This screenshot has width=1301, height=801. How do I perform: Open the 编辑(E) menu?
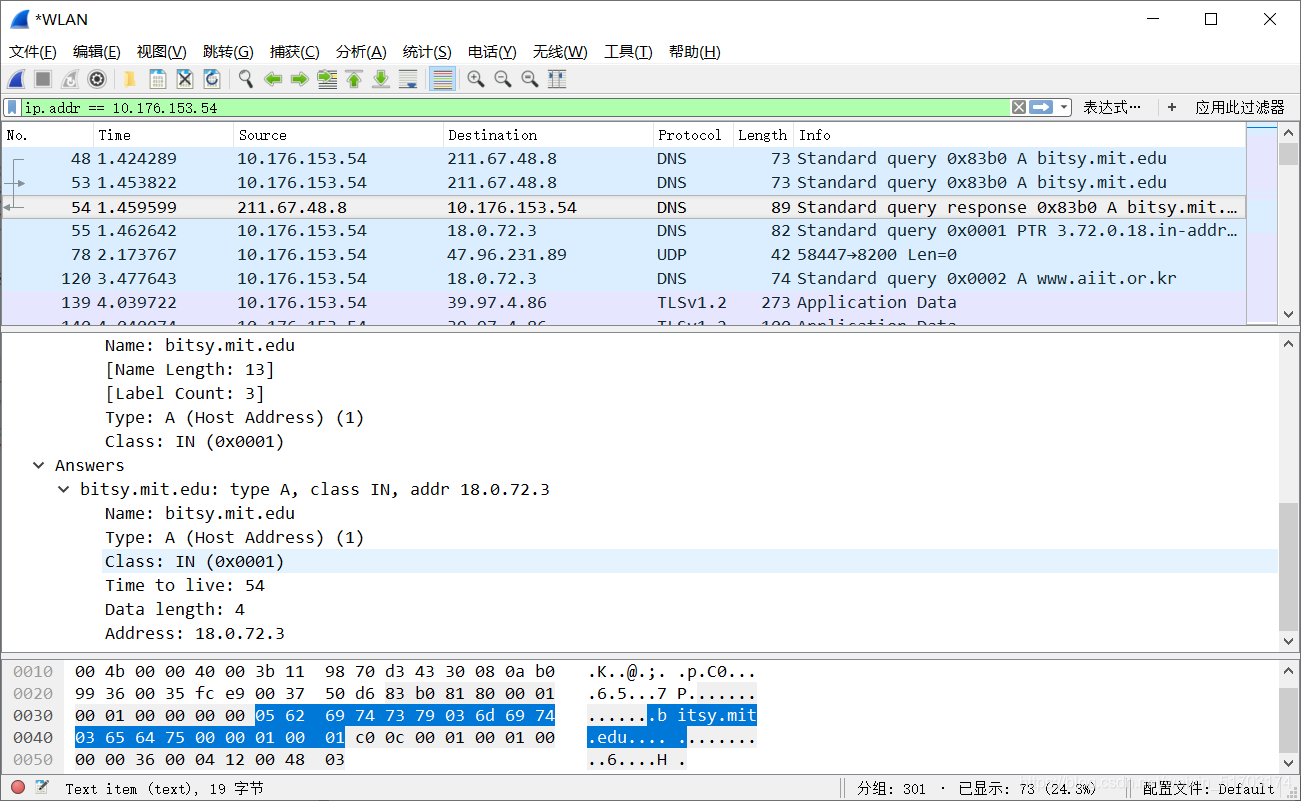[x=97, y=52]
